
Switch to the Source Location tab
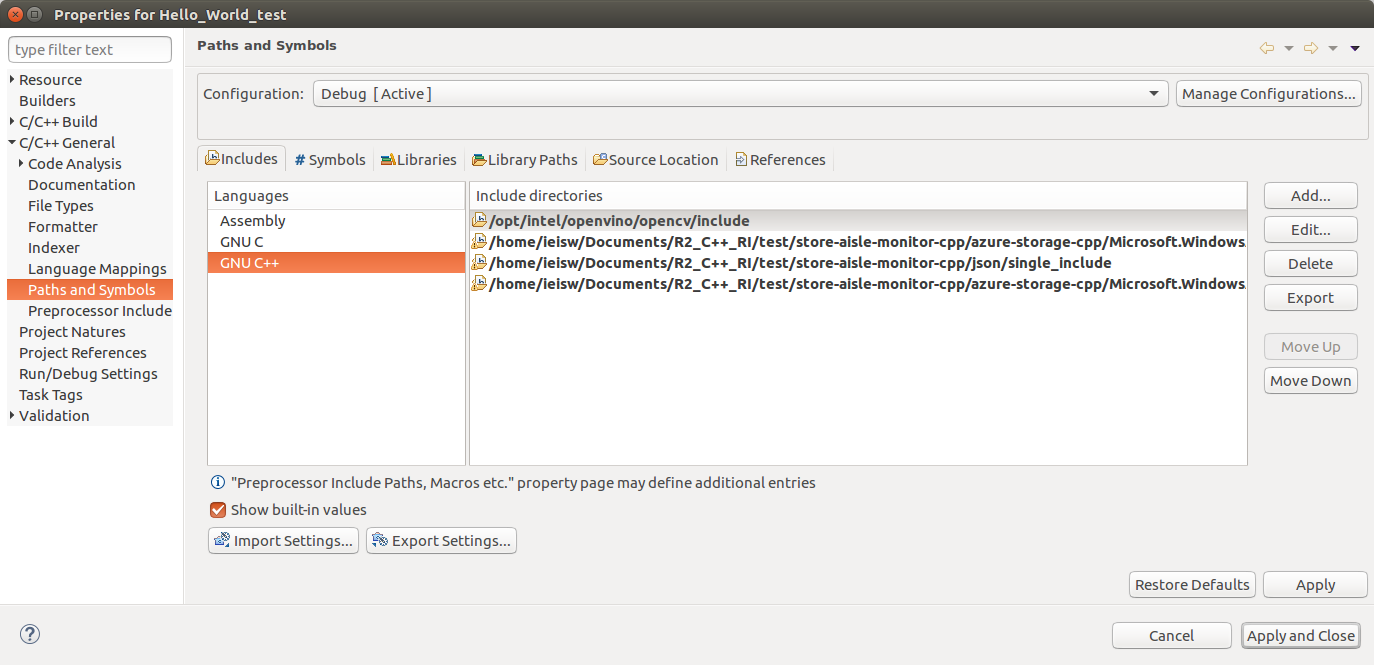pyautogui.click(x=655, y=160)
